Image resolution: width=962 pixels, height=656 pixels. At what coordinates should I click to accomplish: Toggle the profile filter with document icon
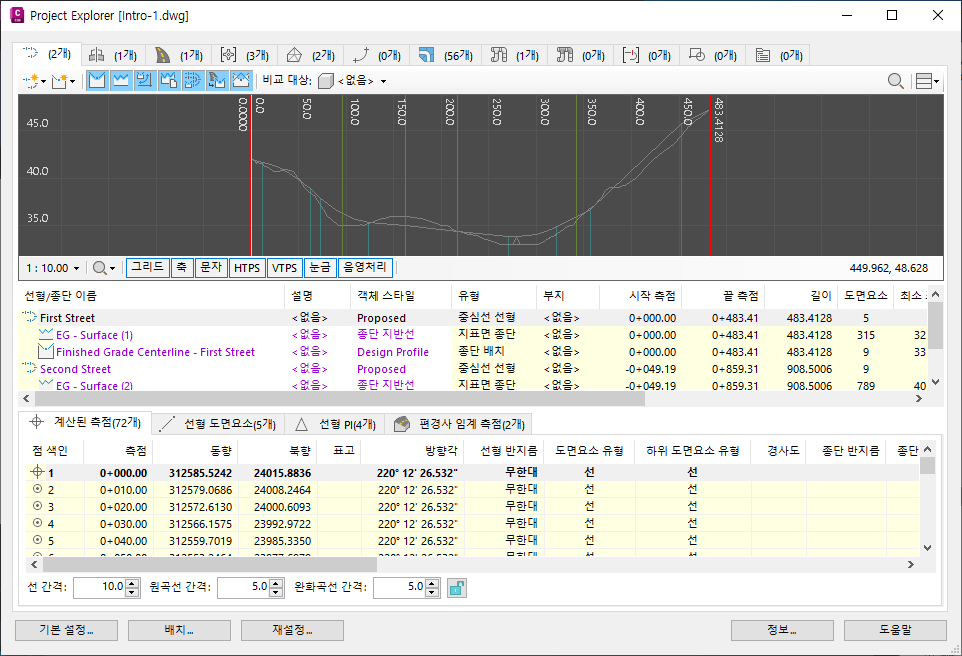169,80
